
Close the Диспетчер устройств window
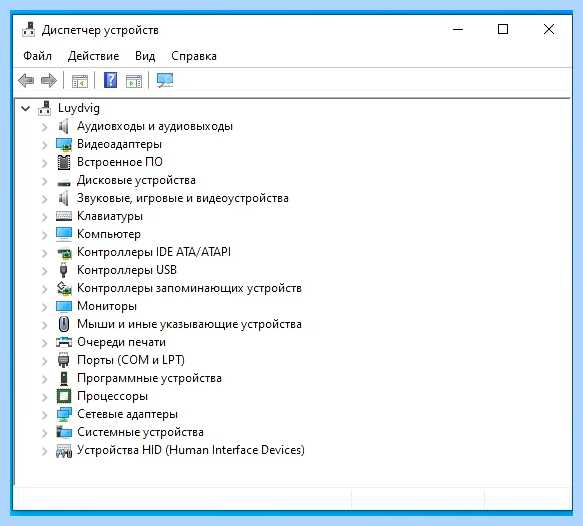pyautogui.click(x=549, y=29)
